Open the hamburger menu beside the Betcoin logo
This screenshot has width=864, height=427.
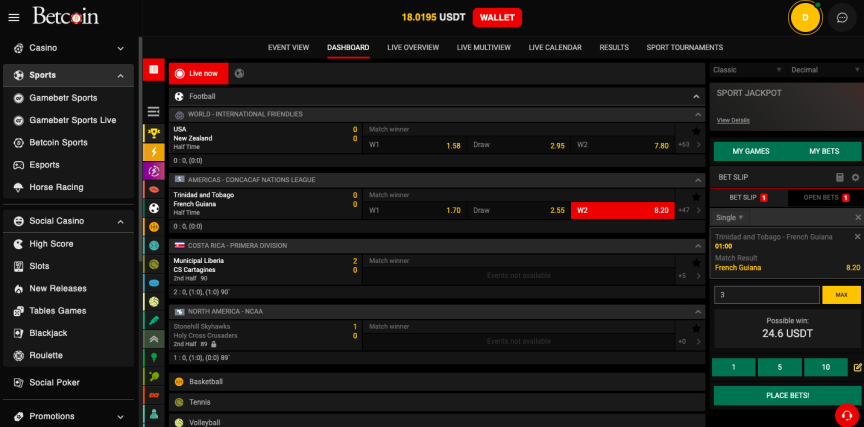pos(14,18)
